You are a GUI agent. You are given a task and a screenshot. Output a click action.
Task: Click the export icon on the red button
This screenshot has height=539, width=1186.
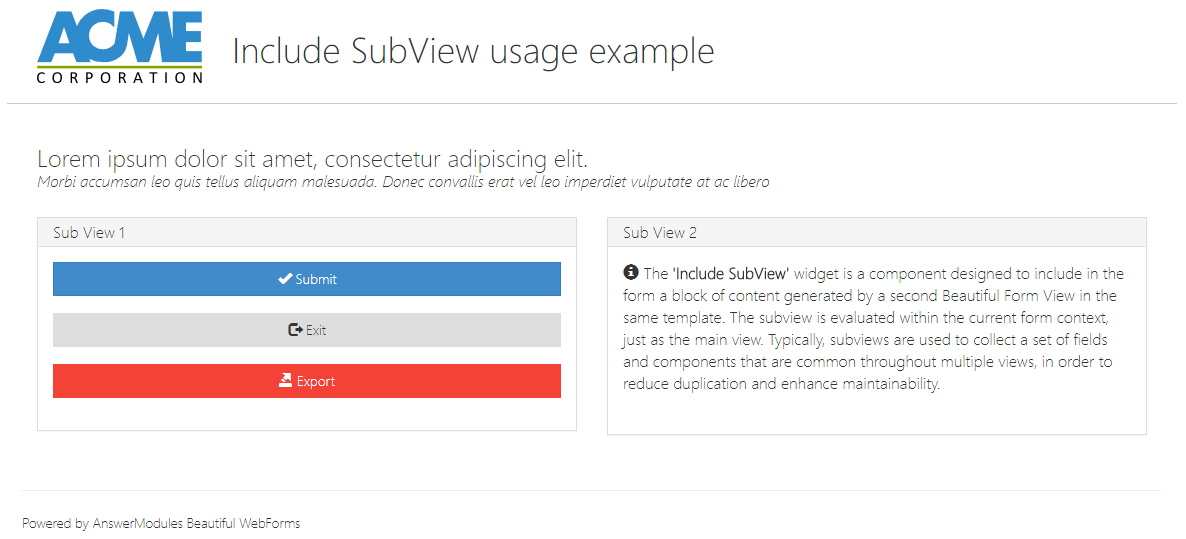(285, 381)
